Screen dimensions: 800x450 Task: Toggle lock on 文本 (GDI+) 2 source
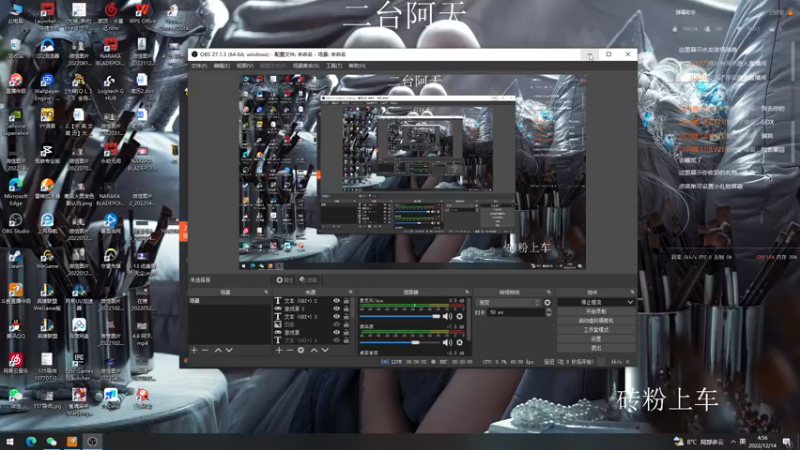(x=346, y=301)
